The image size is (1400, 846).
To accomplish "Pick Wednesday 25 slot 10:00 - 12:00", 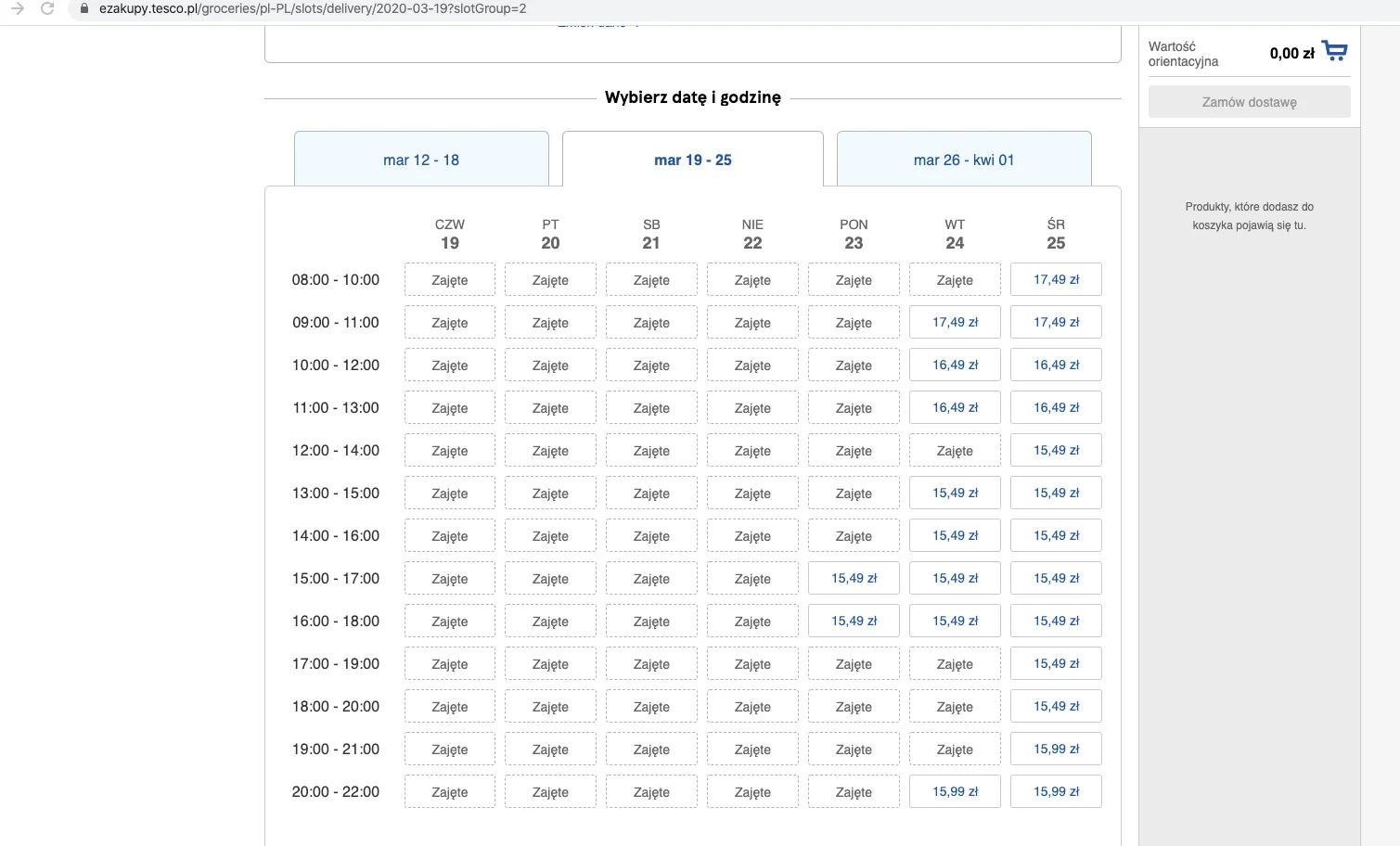I will pyautogui.click(x=1056, y=365).
